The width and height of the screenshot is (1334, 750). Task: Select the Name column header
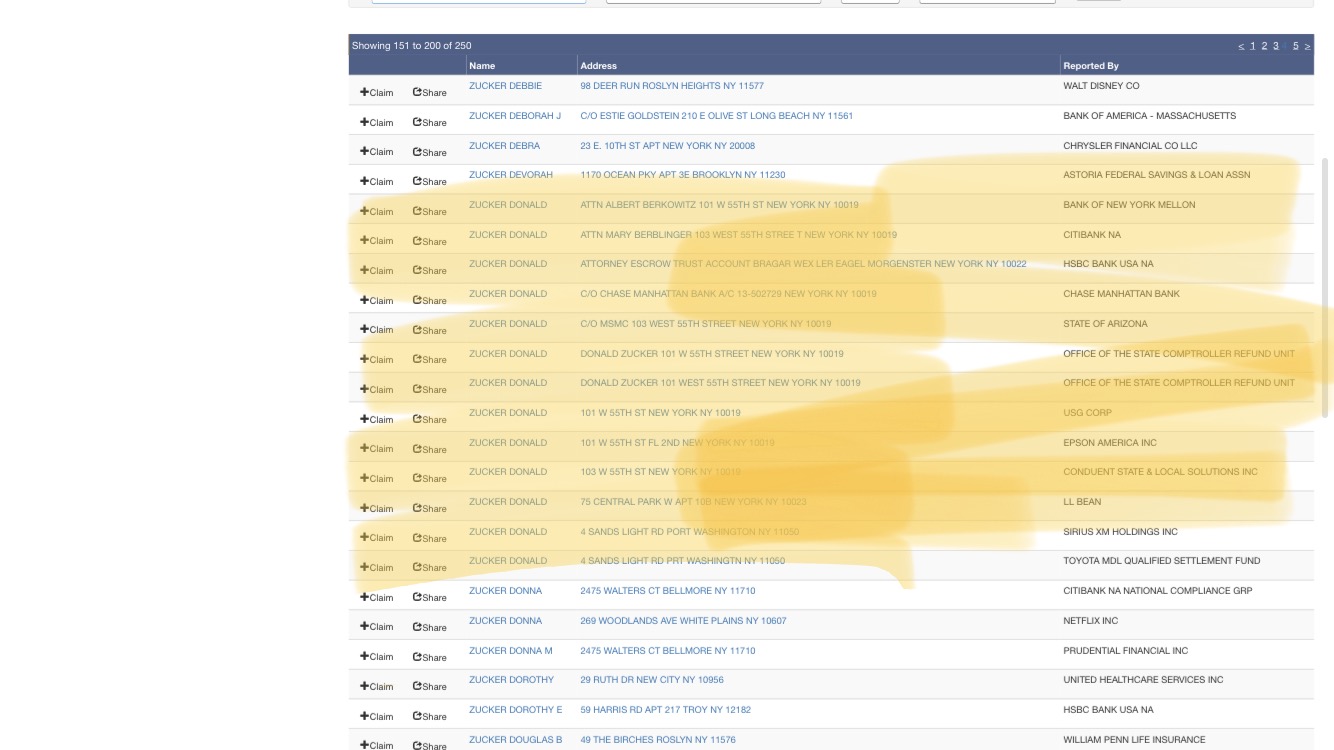pyautogui.click(x=482, y=66)
